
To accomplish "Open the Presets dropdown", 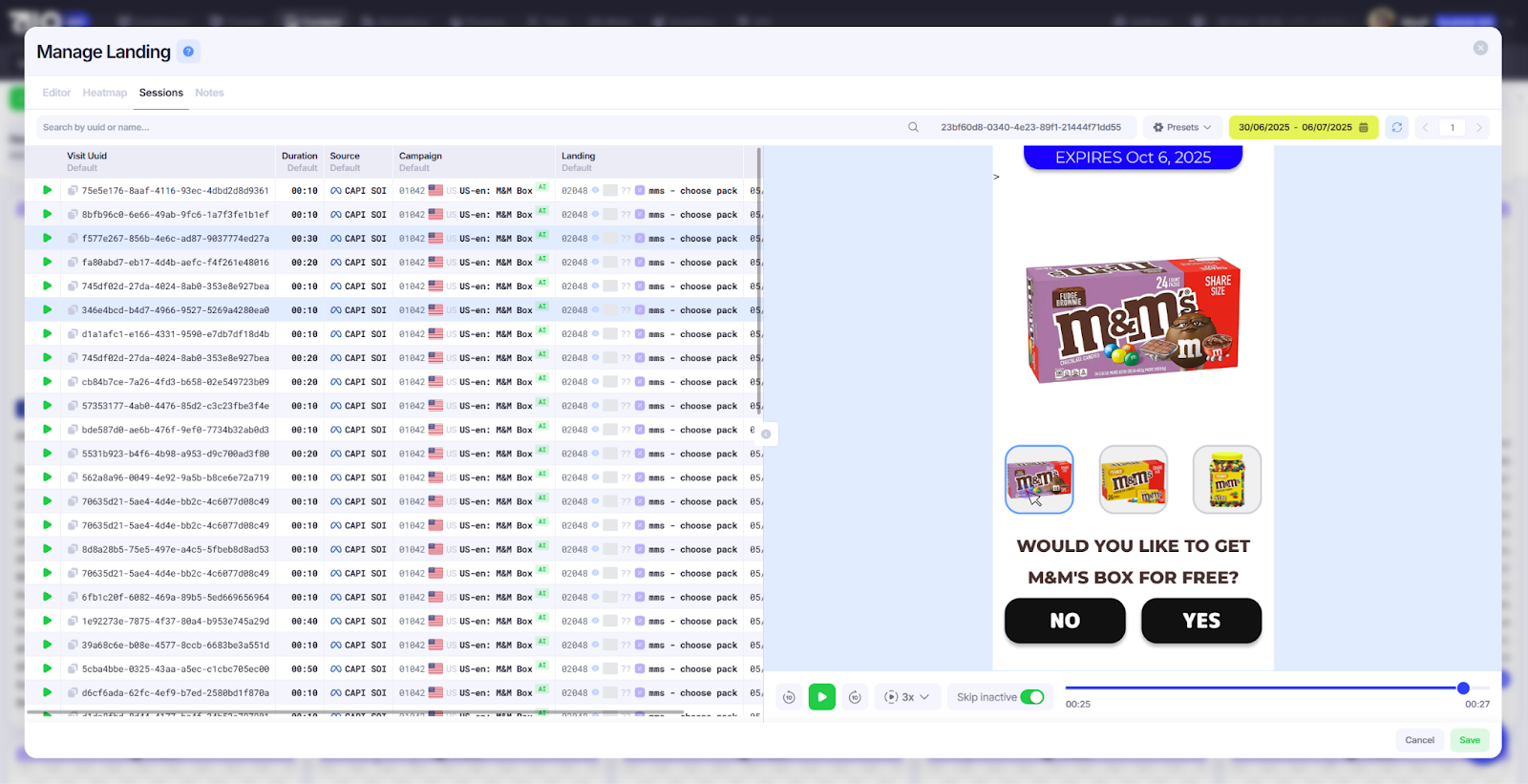I will (1181, 127).
